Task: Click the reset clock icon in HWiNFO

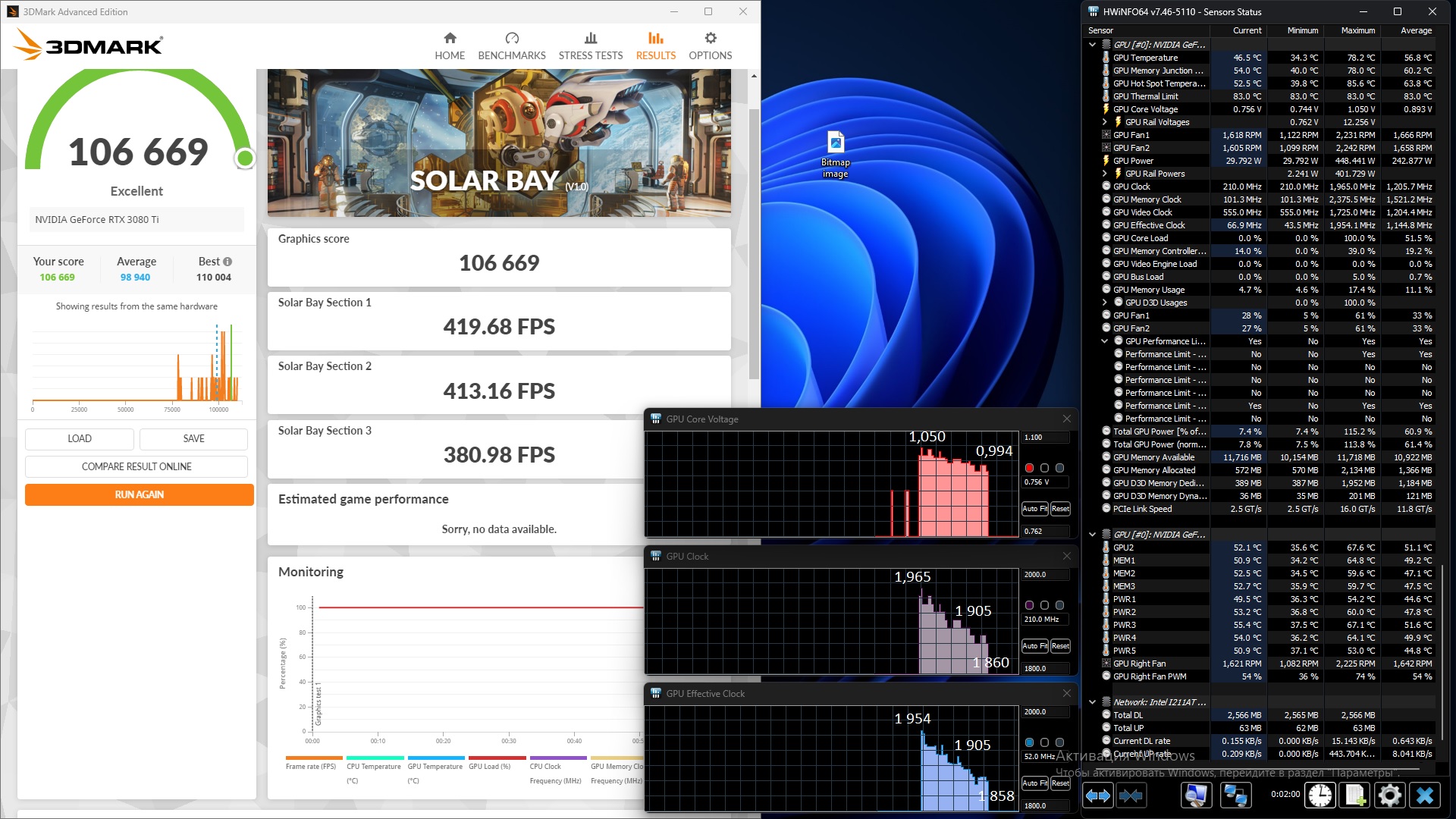Action: [1320, 795]
